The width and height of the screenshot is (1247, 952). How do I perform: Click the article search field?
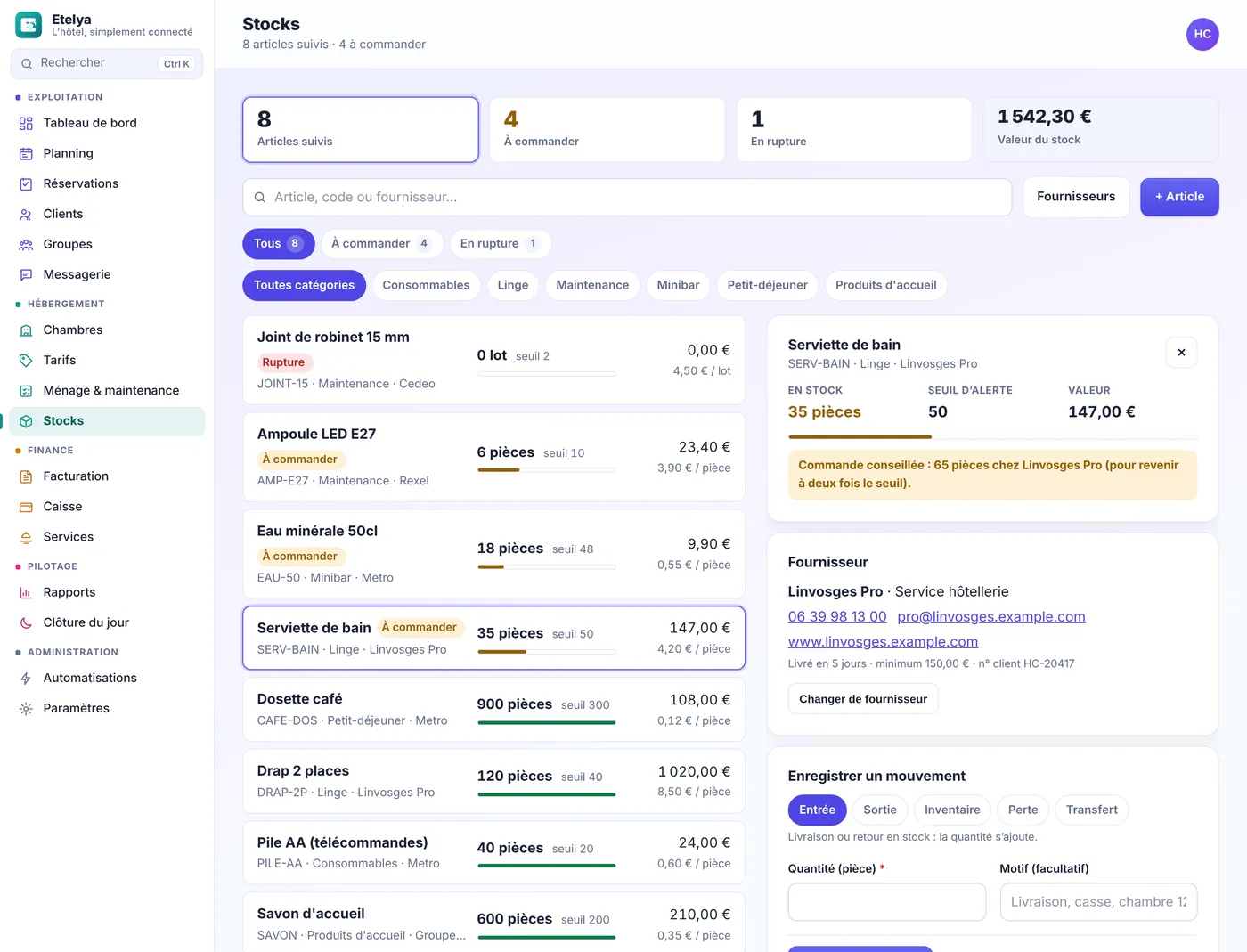(627, 198)
